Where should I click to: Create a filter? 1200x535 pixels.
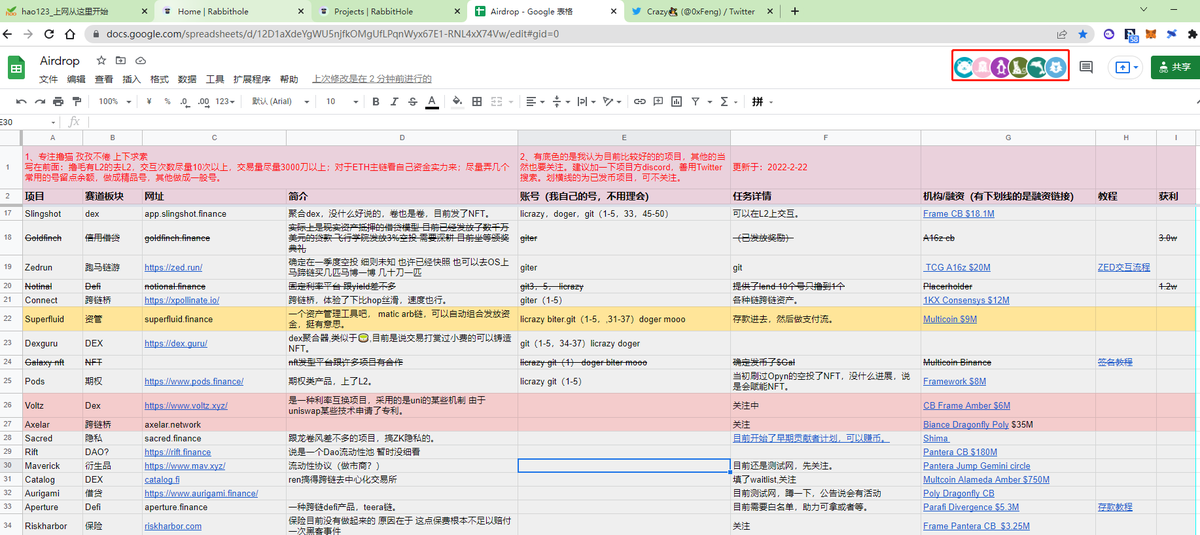[x=695, y=101]
